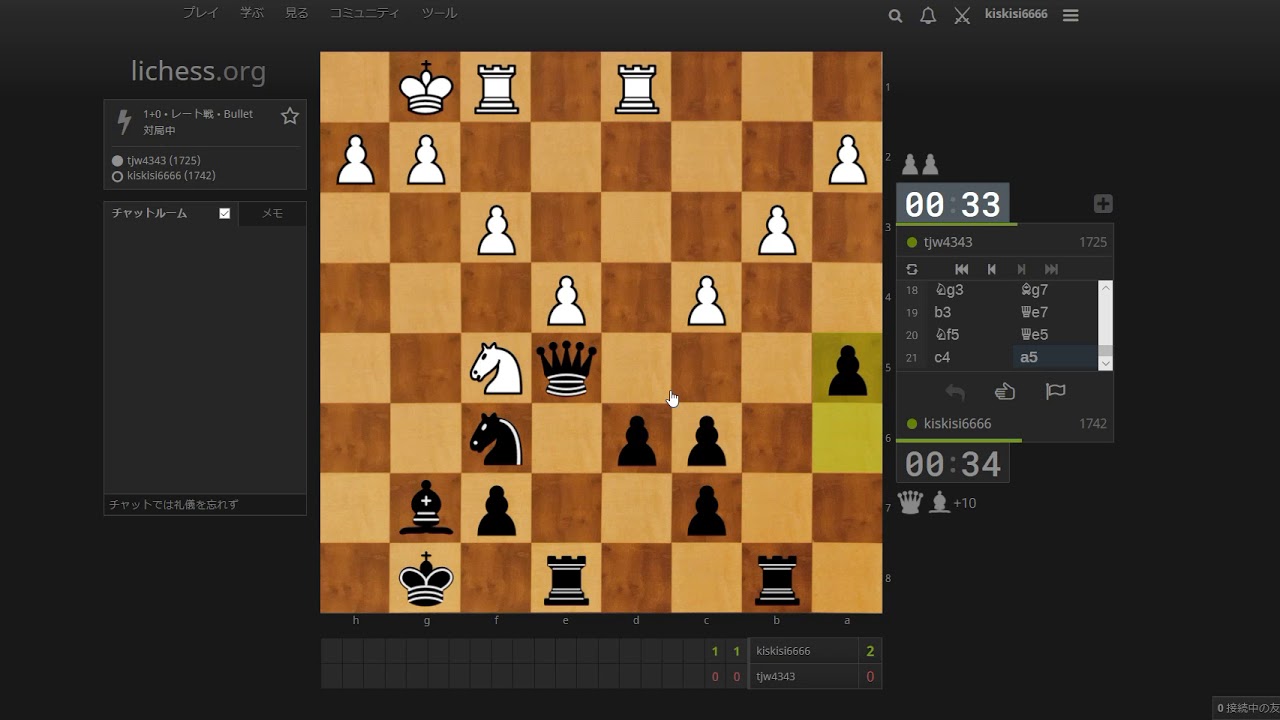Click the white rook on f1
The width and height of the screenshot is (1280, 720).
[496, 87]
